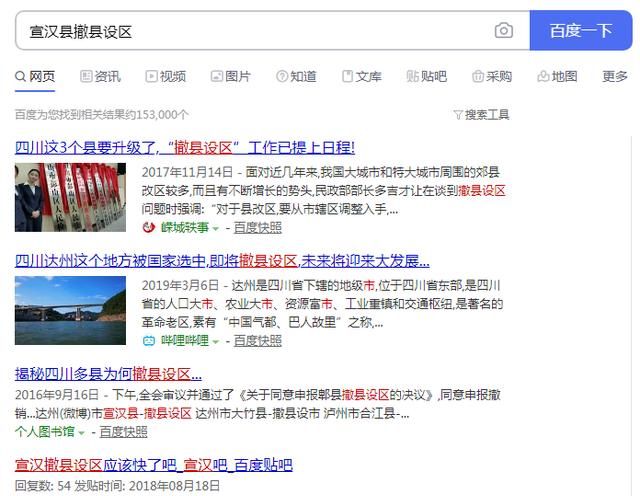Open 搜索工具 filter options

[482, 115]
